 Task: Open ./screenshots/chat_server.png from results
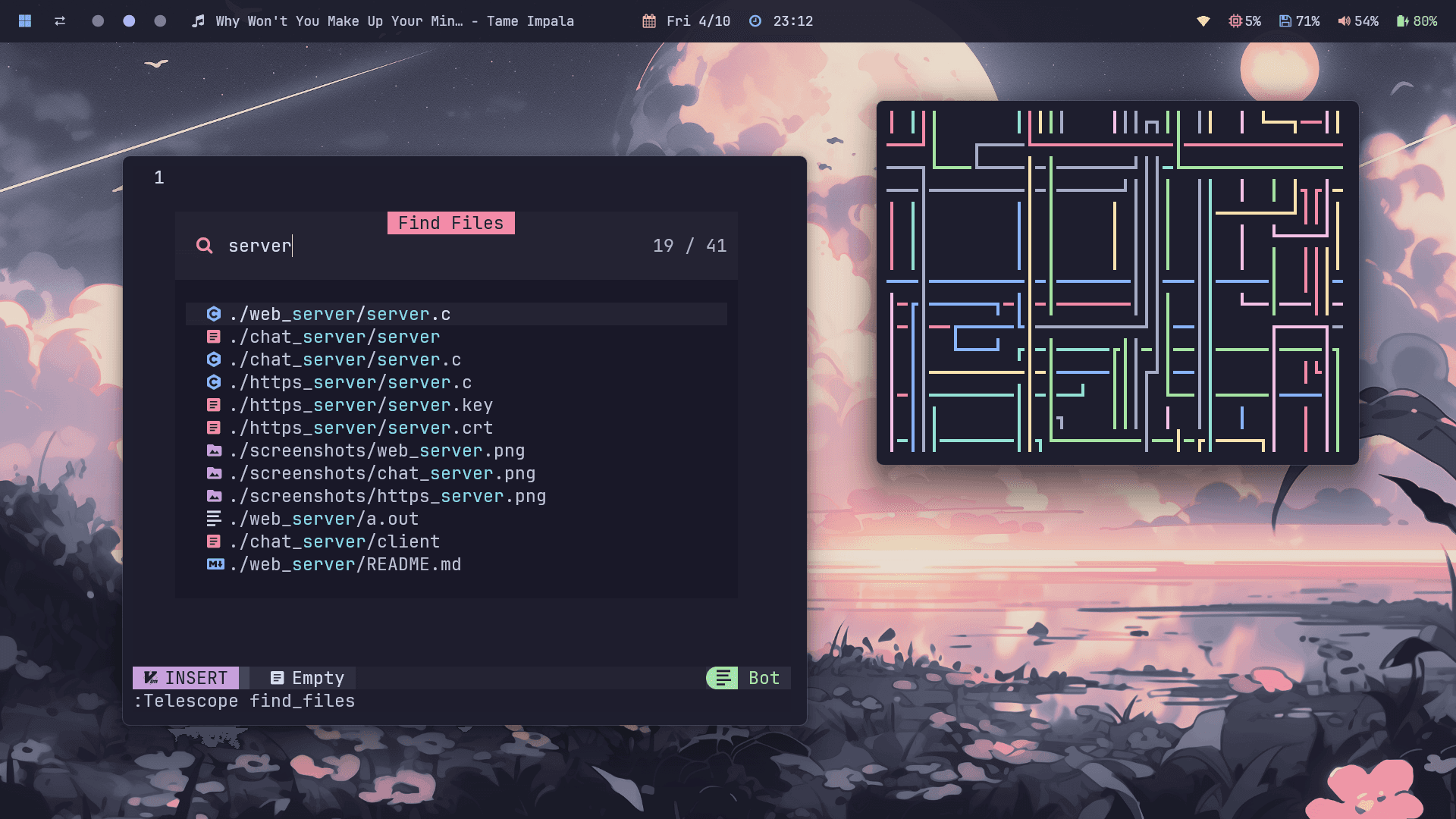pos(383,473)
